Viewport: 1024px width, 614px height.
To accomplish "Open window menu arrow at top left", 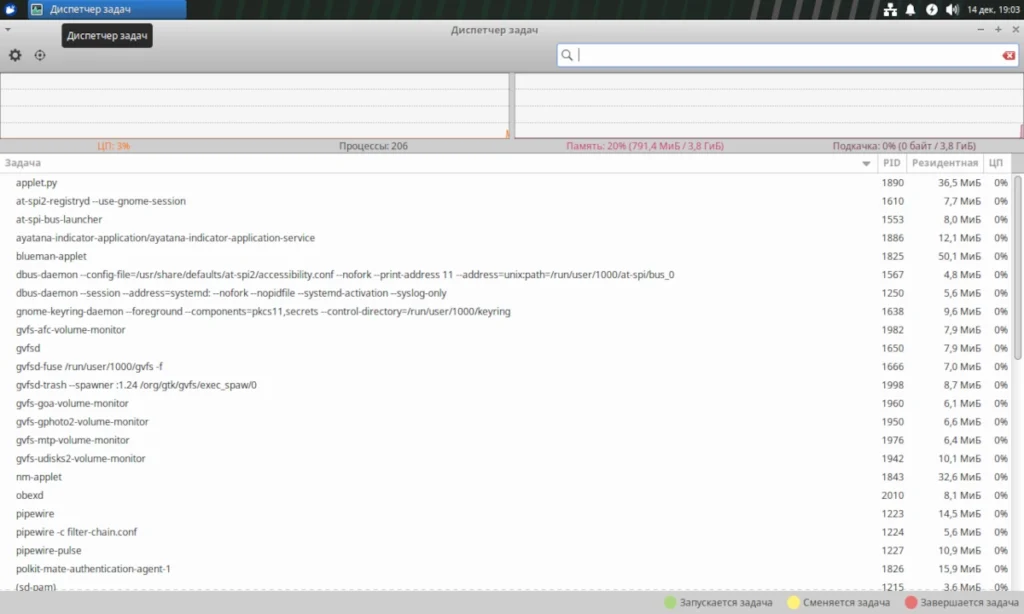I will pos(7,29).
